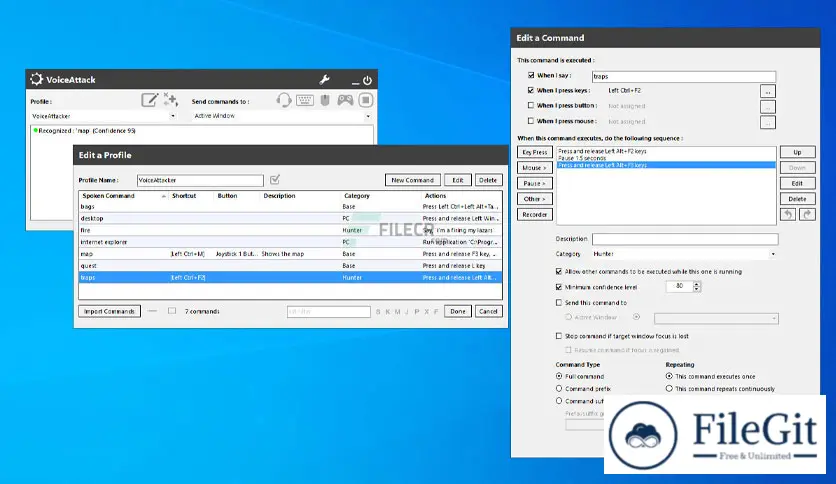836x484 pixels.
Task: Open edit profile pencil icon
Action: tap(150, 100)
